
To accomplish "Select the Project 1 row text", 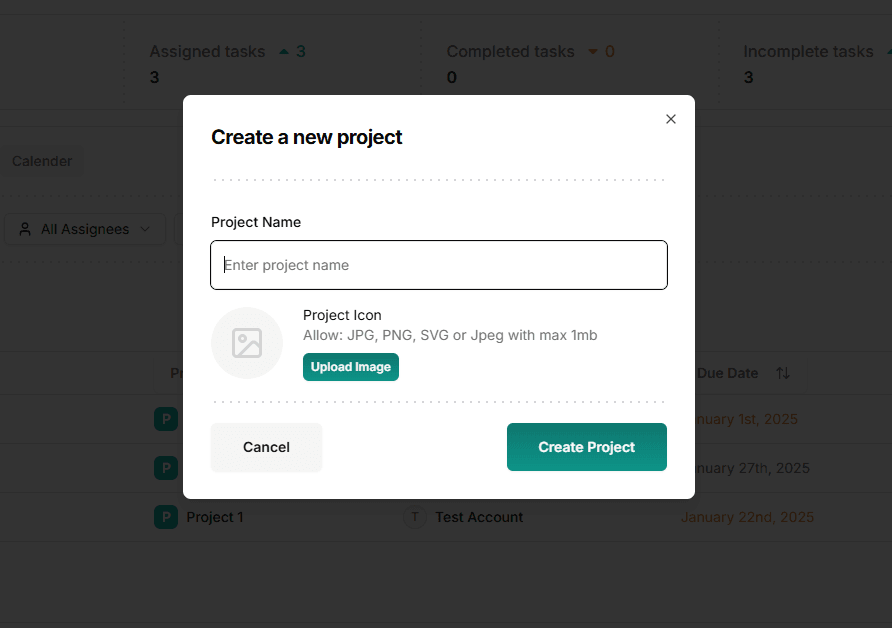I will [x=215, y=517].
